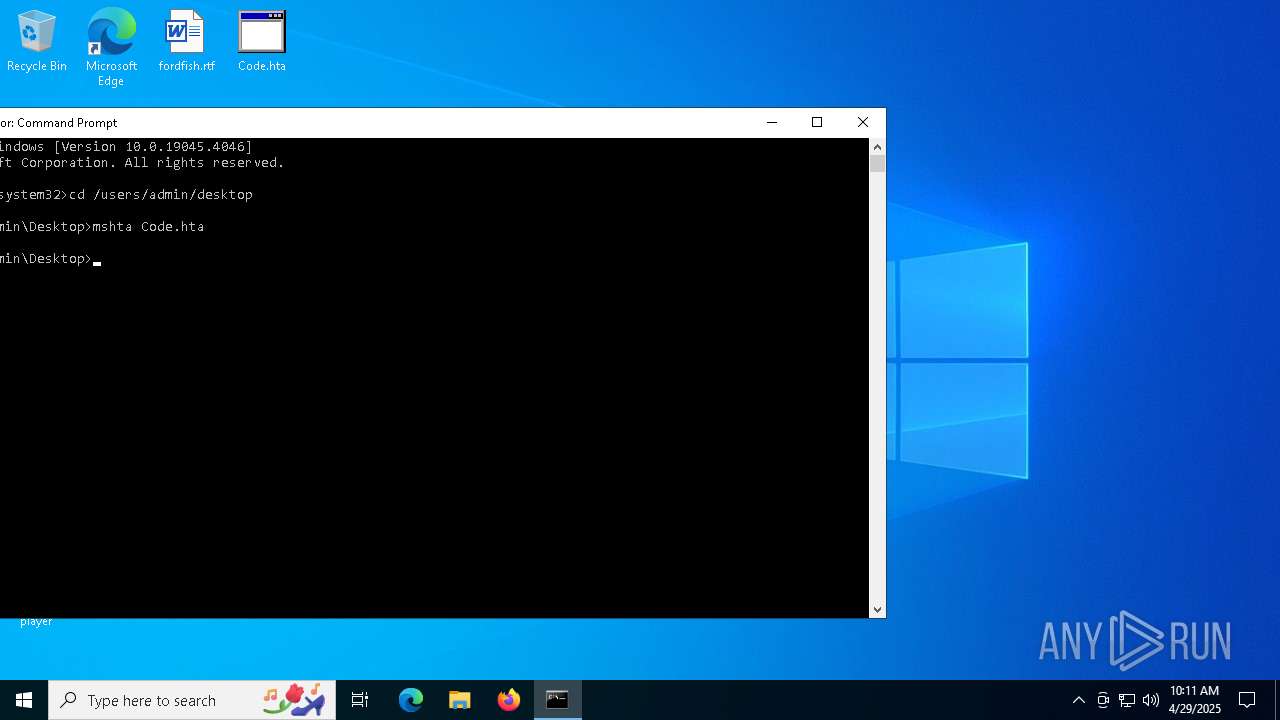Select the Microsoft Edge desktop shortcut
This screenshot has width=1280, height=720.
coord(111,47)
